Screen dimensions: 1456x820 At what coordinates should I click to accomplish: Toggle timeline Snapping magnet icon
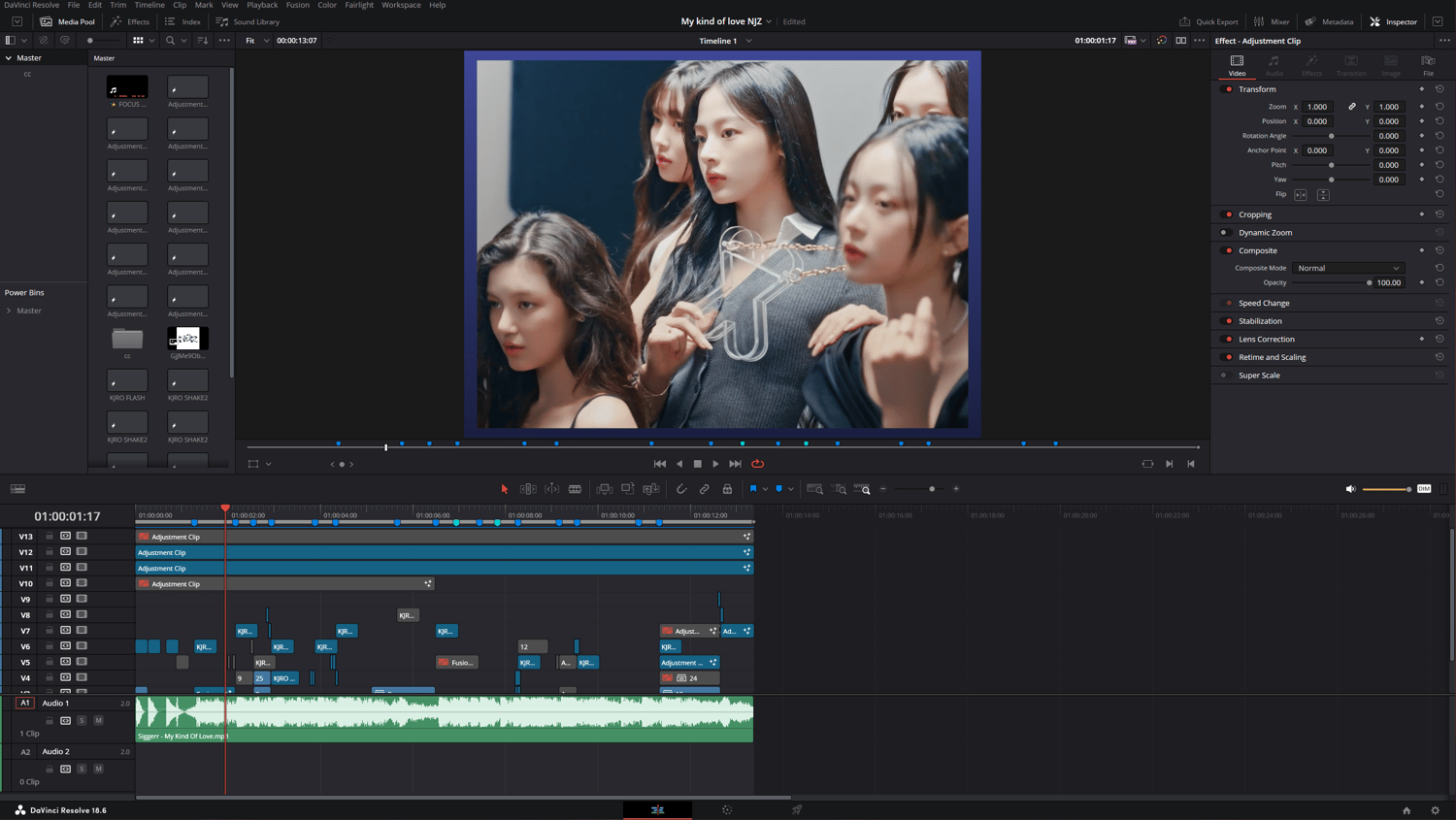(681, 489)
